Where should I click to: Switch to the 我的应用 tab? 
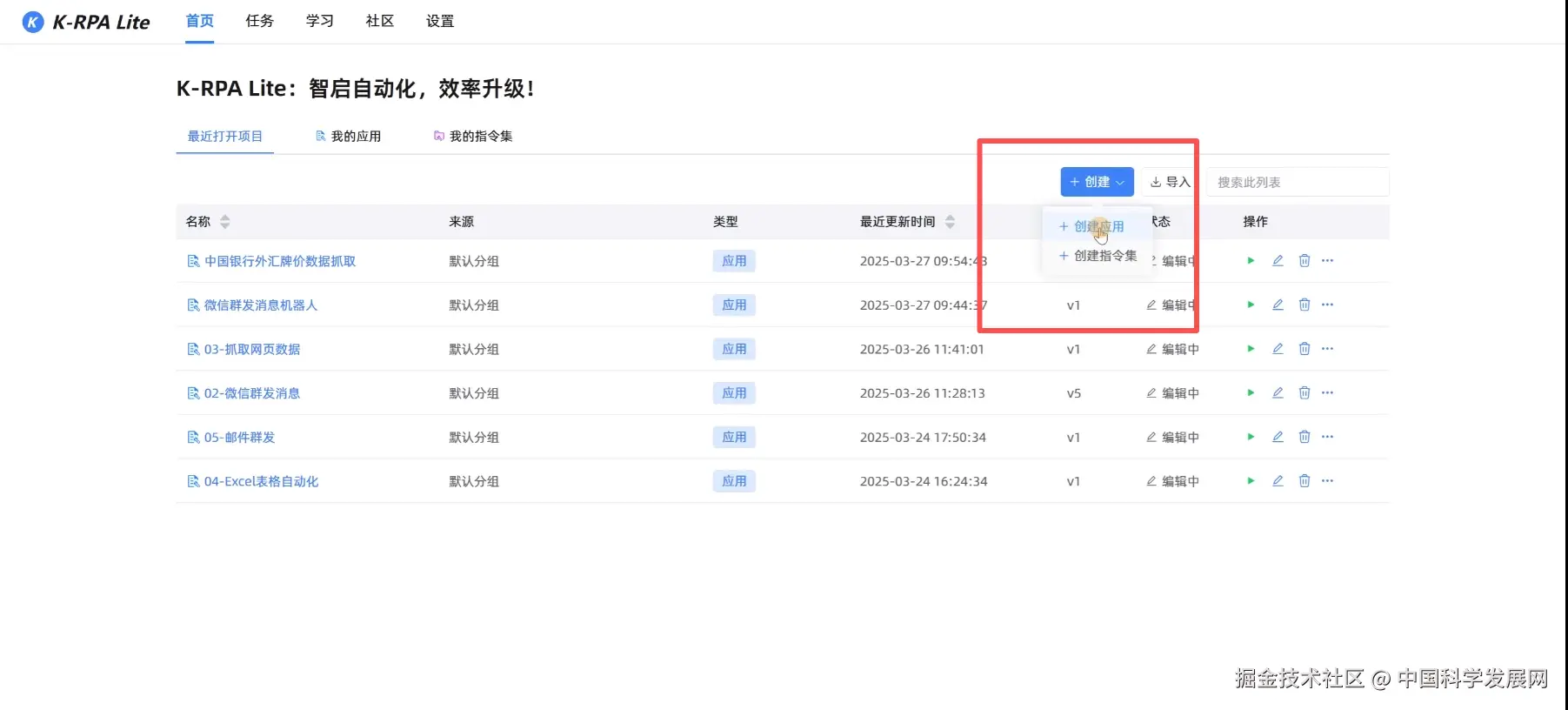(x=348, y=136)
